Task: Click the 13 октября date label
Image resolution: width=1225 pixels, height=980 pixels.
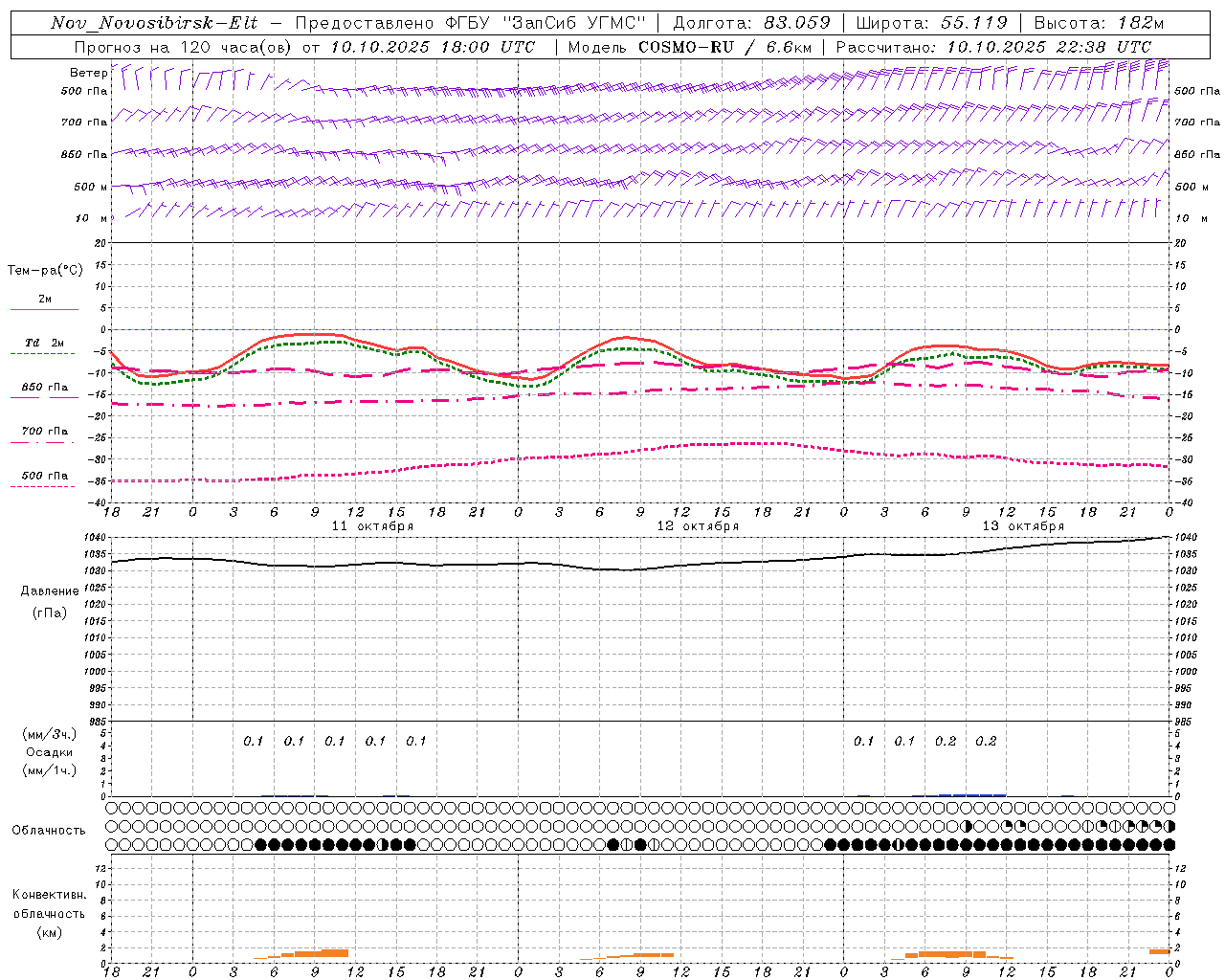Action: pos(1023,526)
